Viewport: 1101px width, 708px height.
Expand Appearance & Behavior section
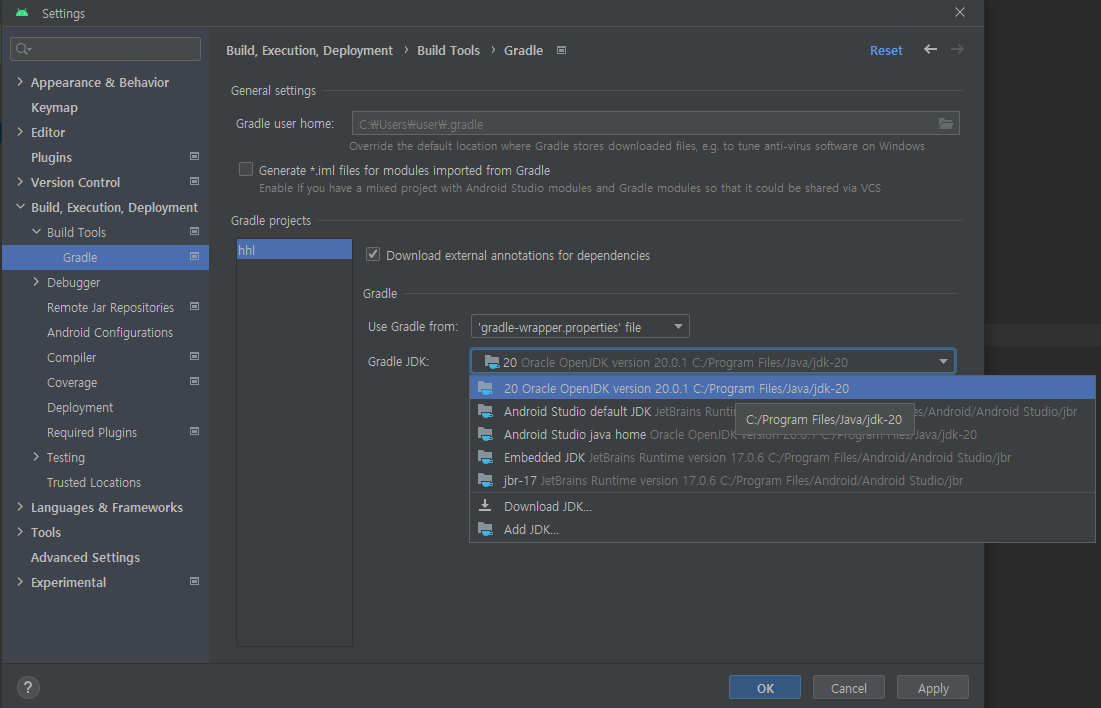[x=20, y=81]
